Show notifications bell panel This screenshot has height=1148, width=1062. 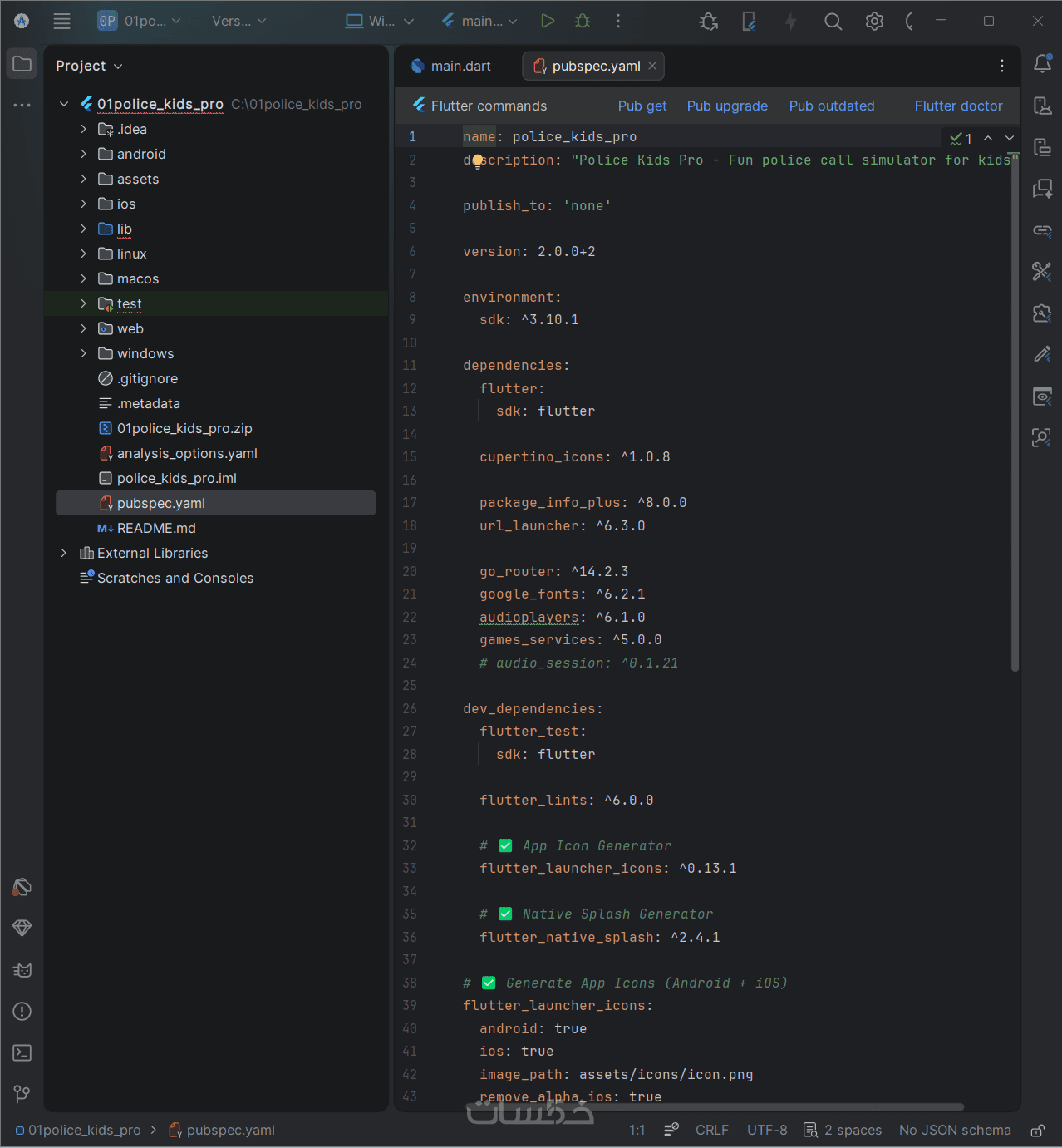(1042, 63)
